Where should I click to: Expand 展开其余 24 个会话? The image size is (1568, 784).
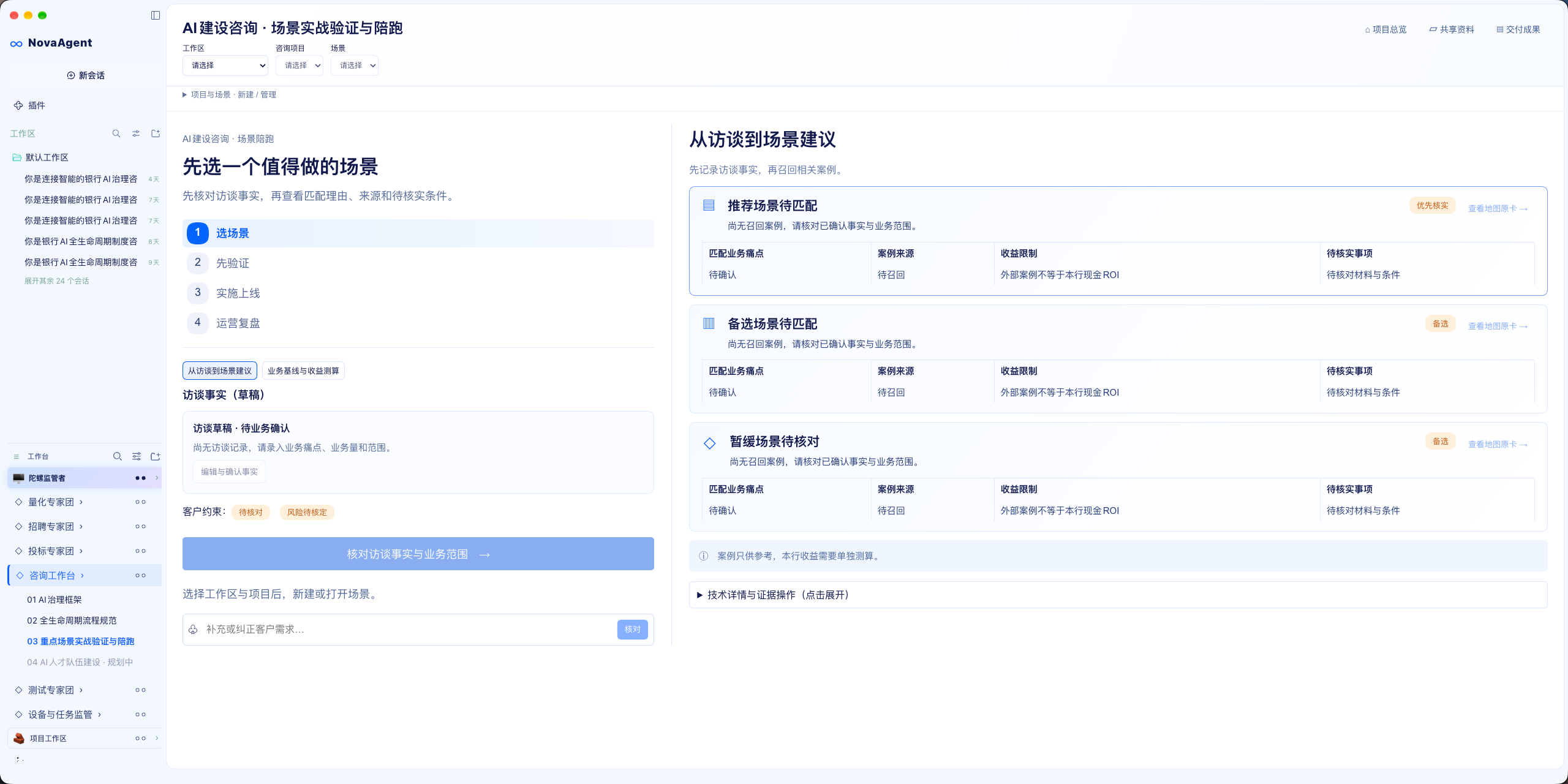point(57,281)
